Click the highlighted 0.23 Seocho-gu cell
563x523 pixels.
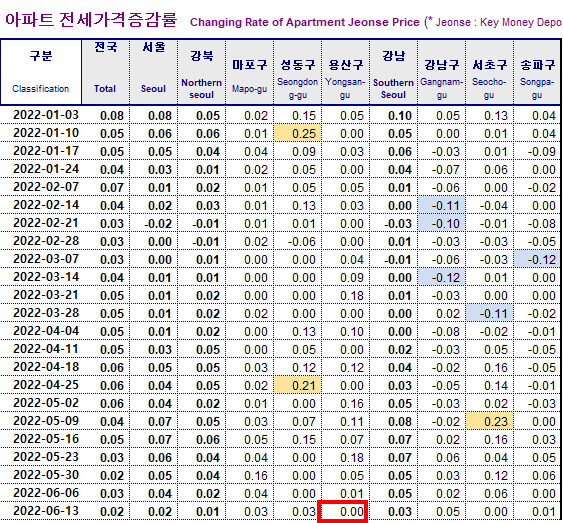[489, 421]
